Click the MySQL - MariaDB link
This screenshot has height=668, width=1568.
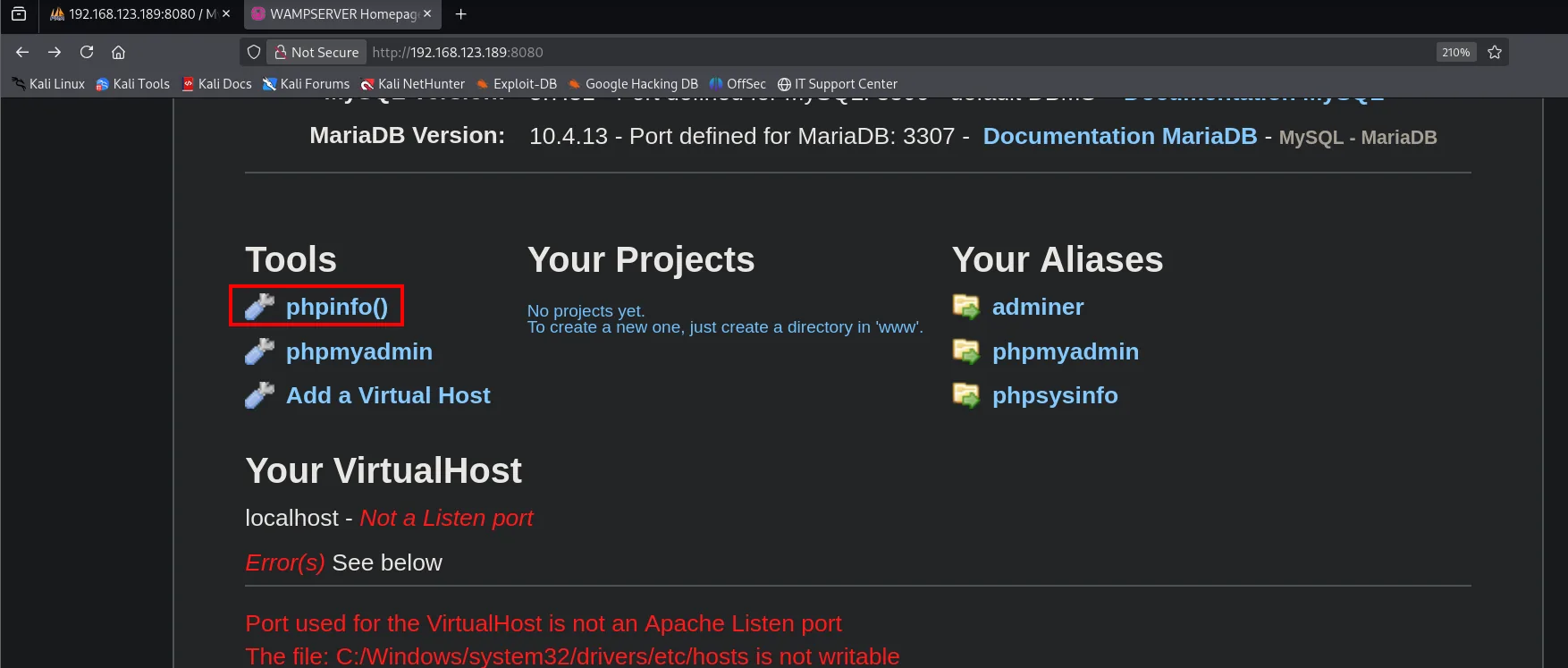1358,138
